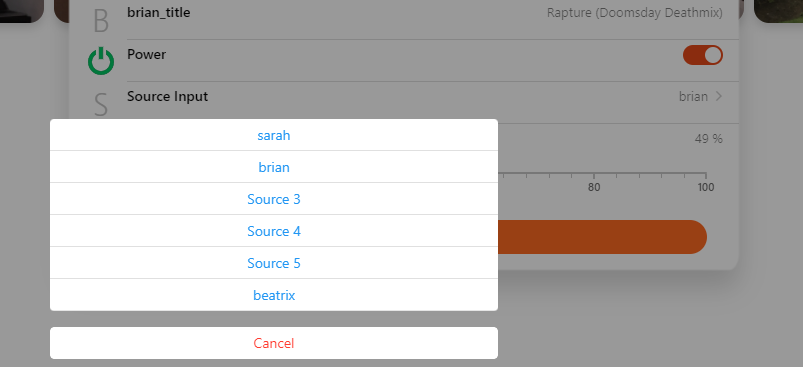Click the 49 % volume value label
803x367 pixels.
[x=709, y=139]
